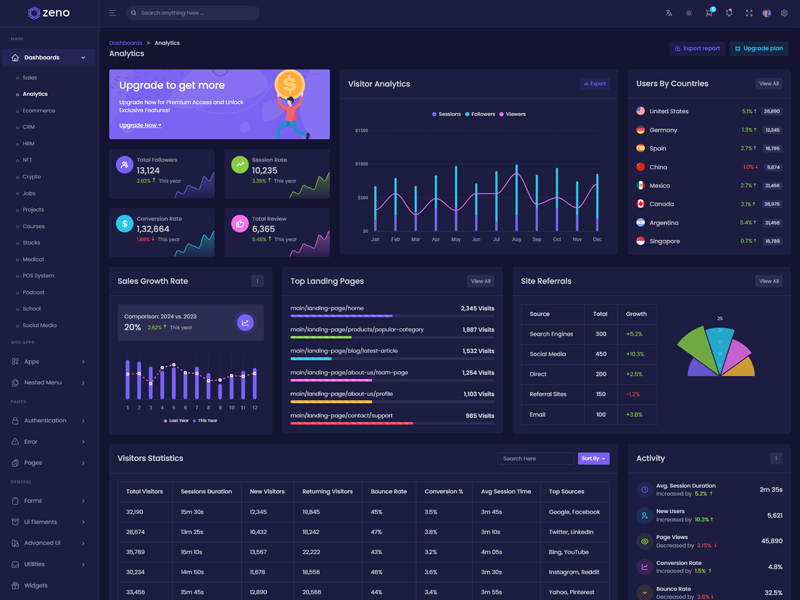Open the Crypto dashboard item
The height and width of the screenshot is (600, 800).
click(x=32, y=177)
